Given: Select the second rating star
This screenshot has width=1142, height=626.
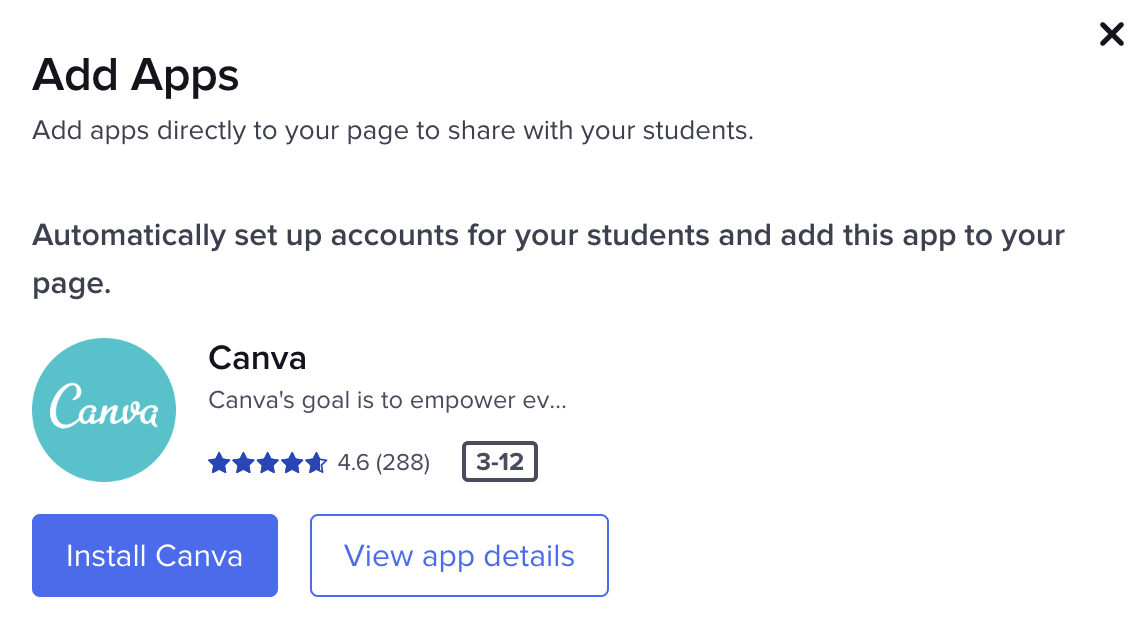Looking at the screenshot, I should pos(242,462).
